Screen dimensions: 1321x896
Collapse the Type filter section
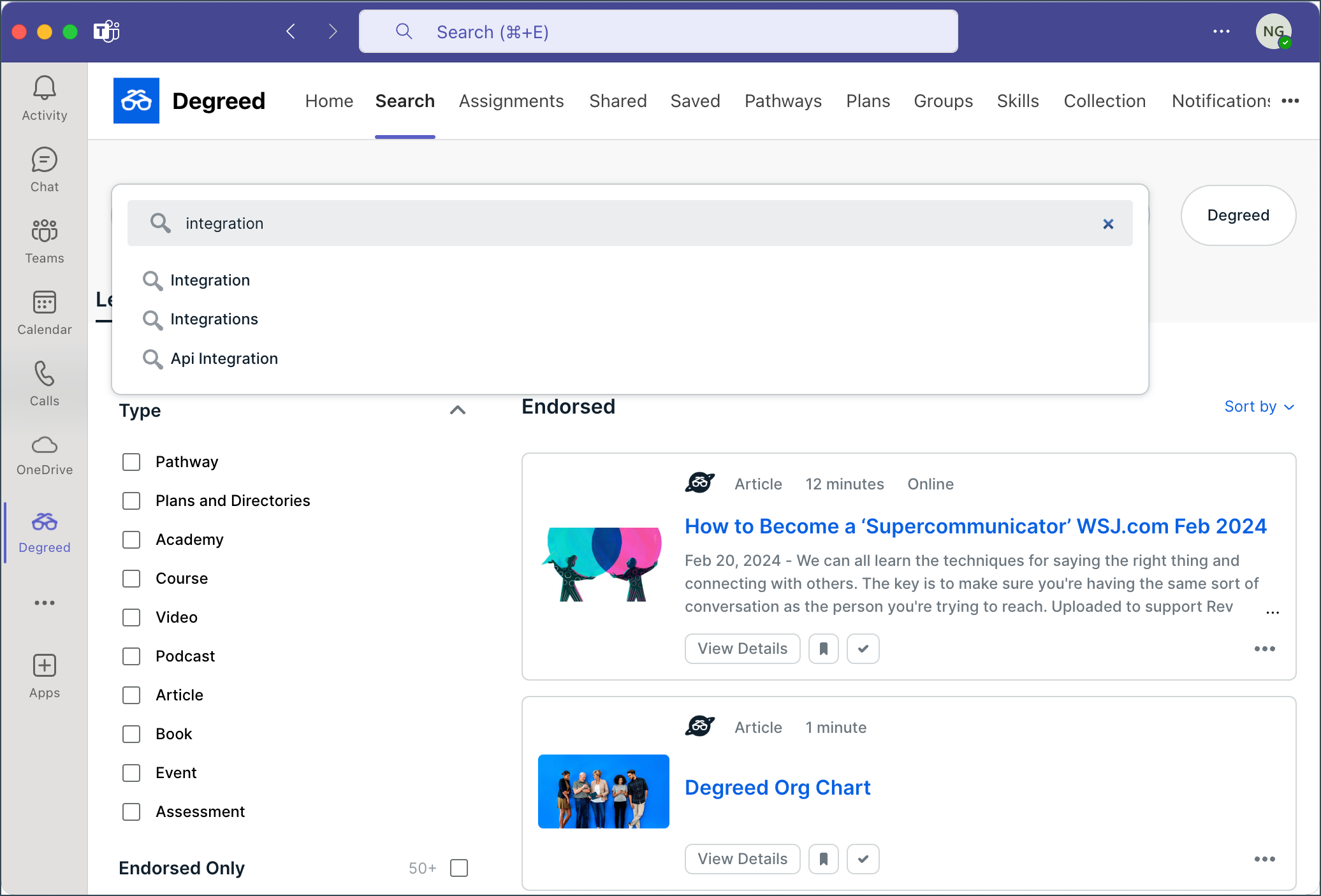click(x=458, y=410)
